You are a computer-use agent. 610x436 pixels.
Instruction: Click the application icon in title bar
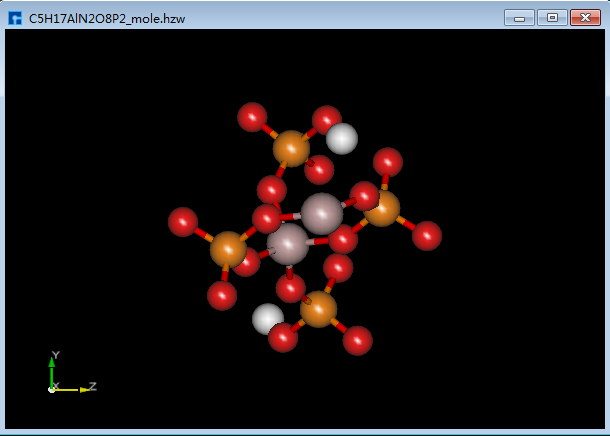pyautogui.click(x=15, y=18)
